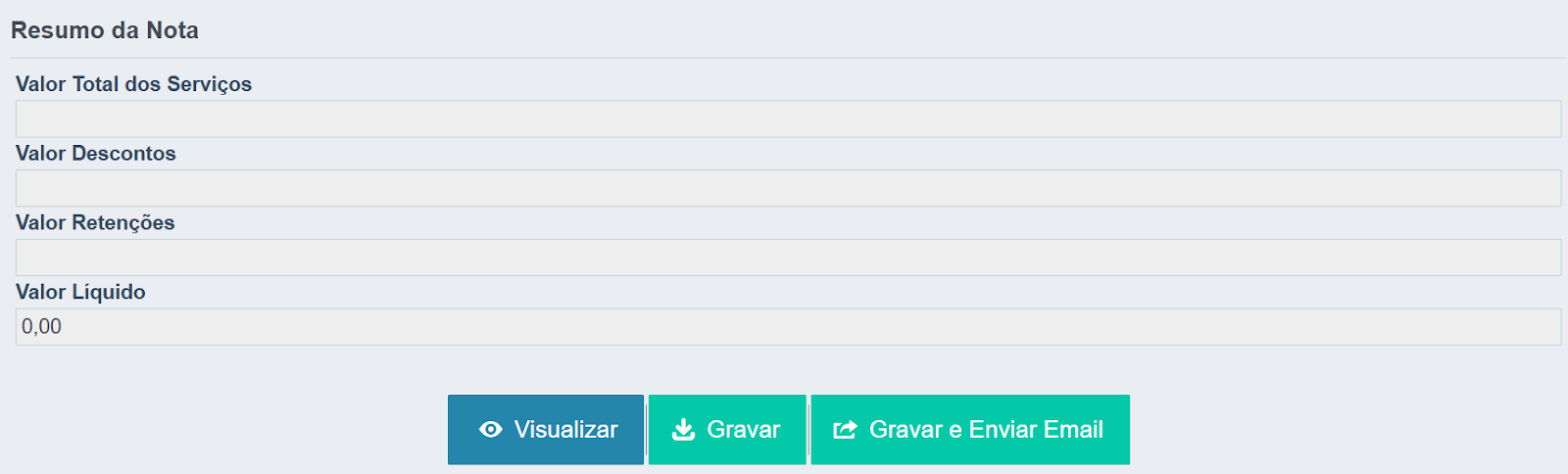
Task: Click the "Valor Total dos Serviços" label
Action: click(x=133, y=84)
